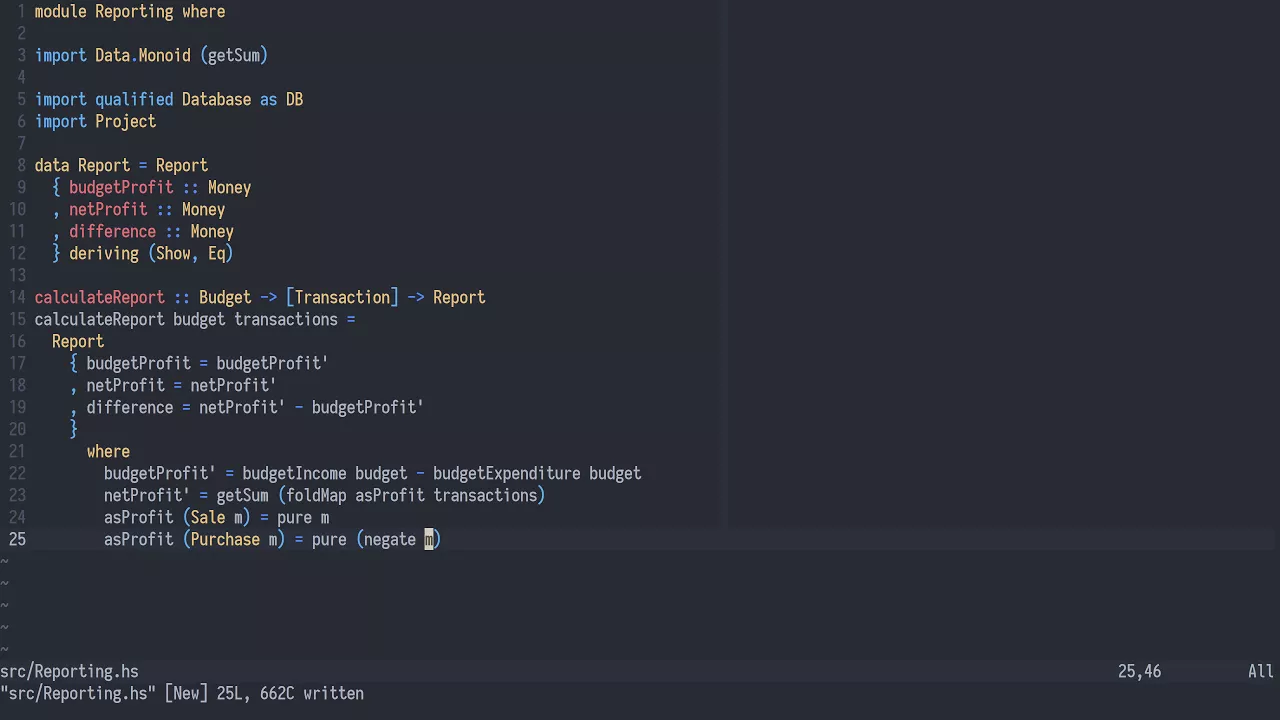This screenshot has height=720, width=1280.
Task: Click the cursor block after negate
Action: coord(429,540)
